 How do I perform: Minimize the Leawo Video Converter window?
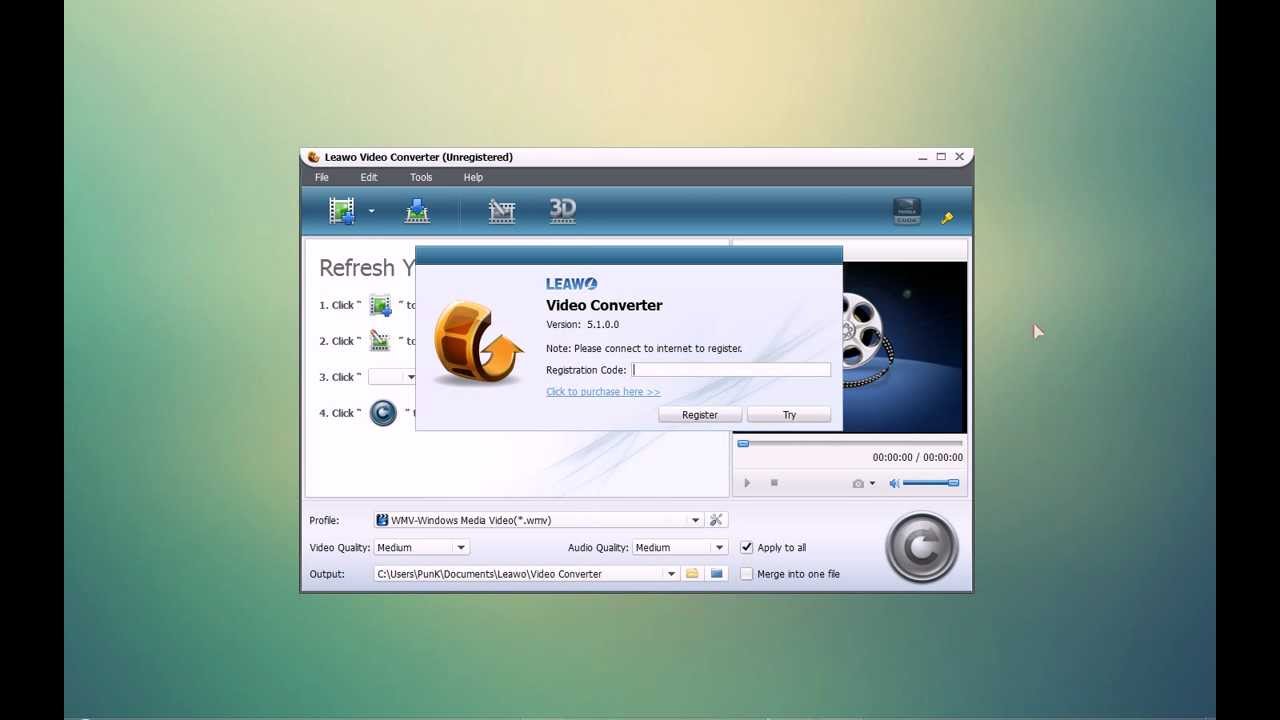(x=922, y=157)
